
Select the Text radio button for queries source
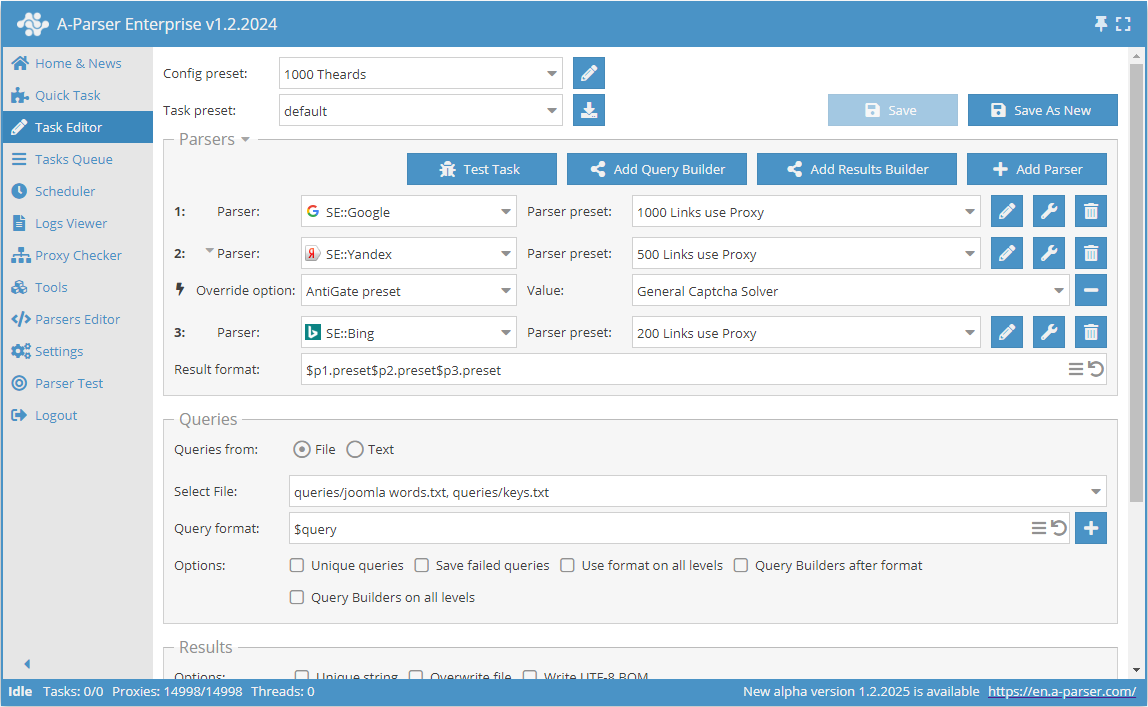[x=355, y=449]
